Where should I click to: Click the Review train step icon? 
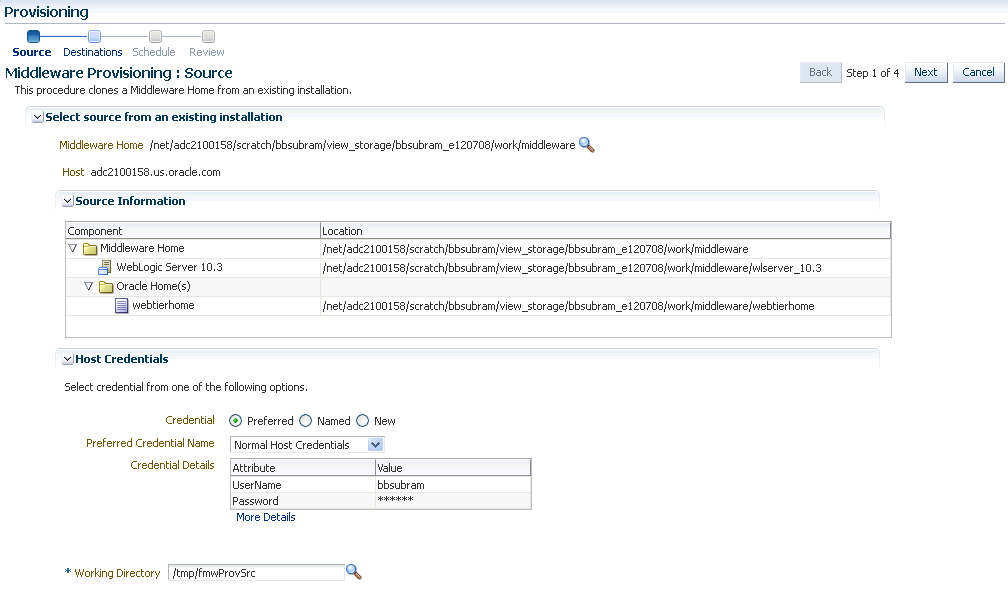coord(208,37)
